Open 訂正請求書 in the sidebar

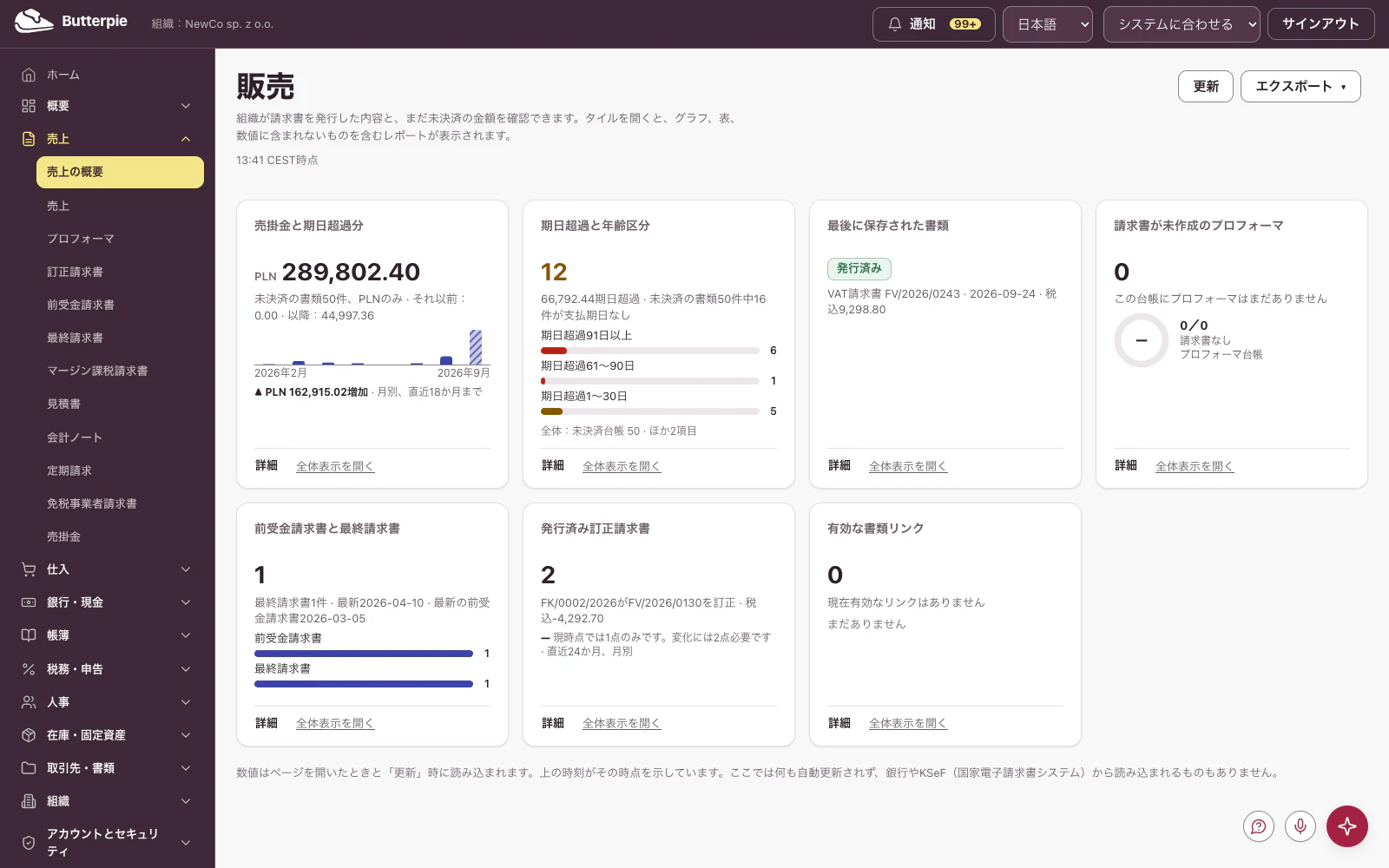coord(120,272)
